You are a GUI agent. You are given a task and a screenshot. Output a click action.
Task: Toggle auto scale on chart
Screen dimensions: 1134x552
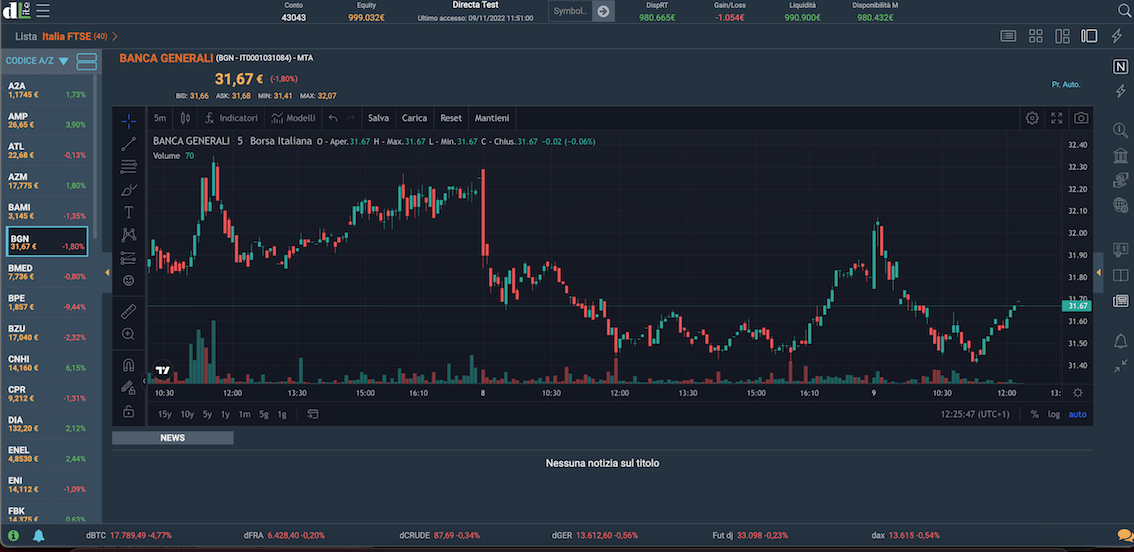(x=1078, y=415)
